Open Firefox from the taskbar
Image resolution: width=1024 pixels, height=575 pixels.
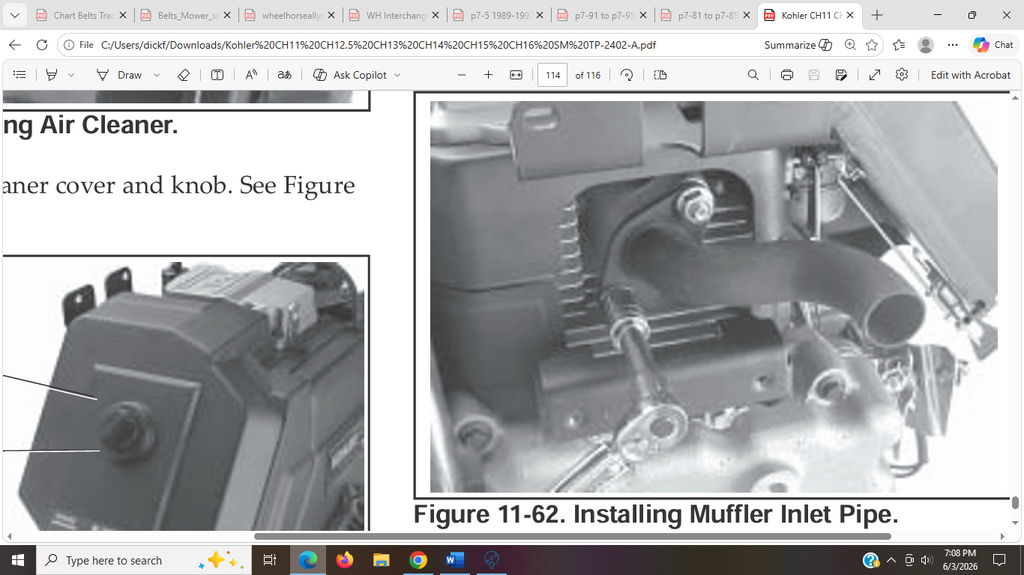pyautogui.click(x=344, y=560)
